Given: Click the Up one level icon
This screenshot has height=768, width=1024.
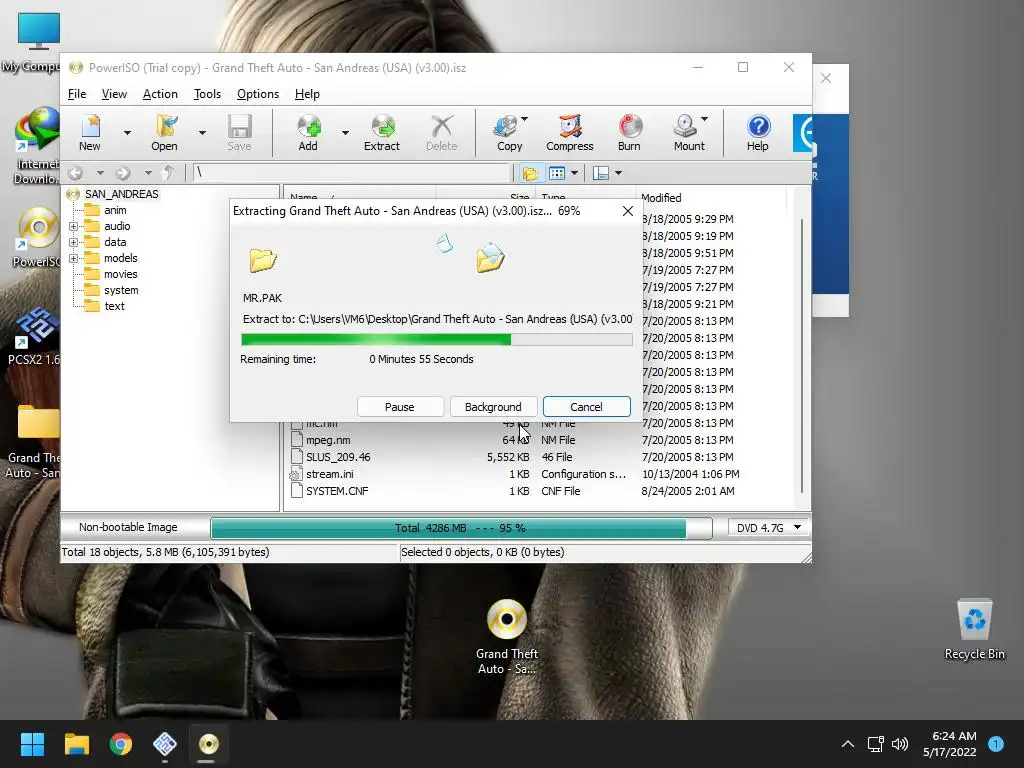Looking at the screenshot, I should [168, 173].
